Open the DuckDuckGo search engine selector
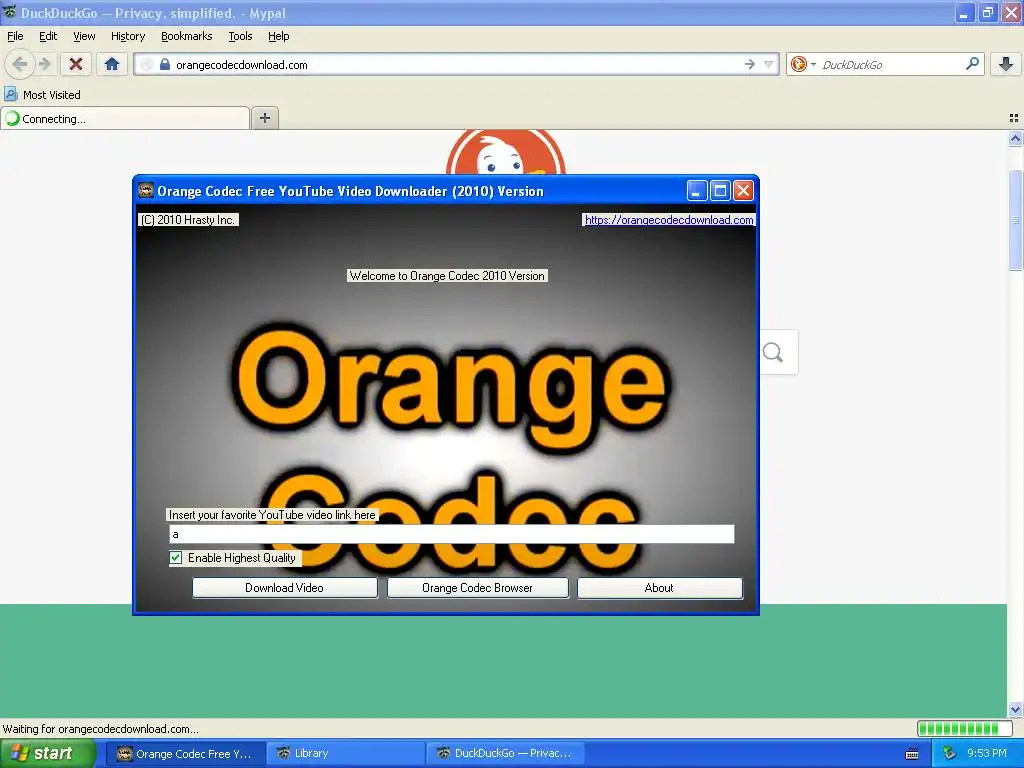This screenshot has height=768, width=1024. point(803,64)
